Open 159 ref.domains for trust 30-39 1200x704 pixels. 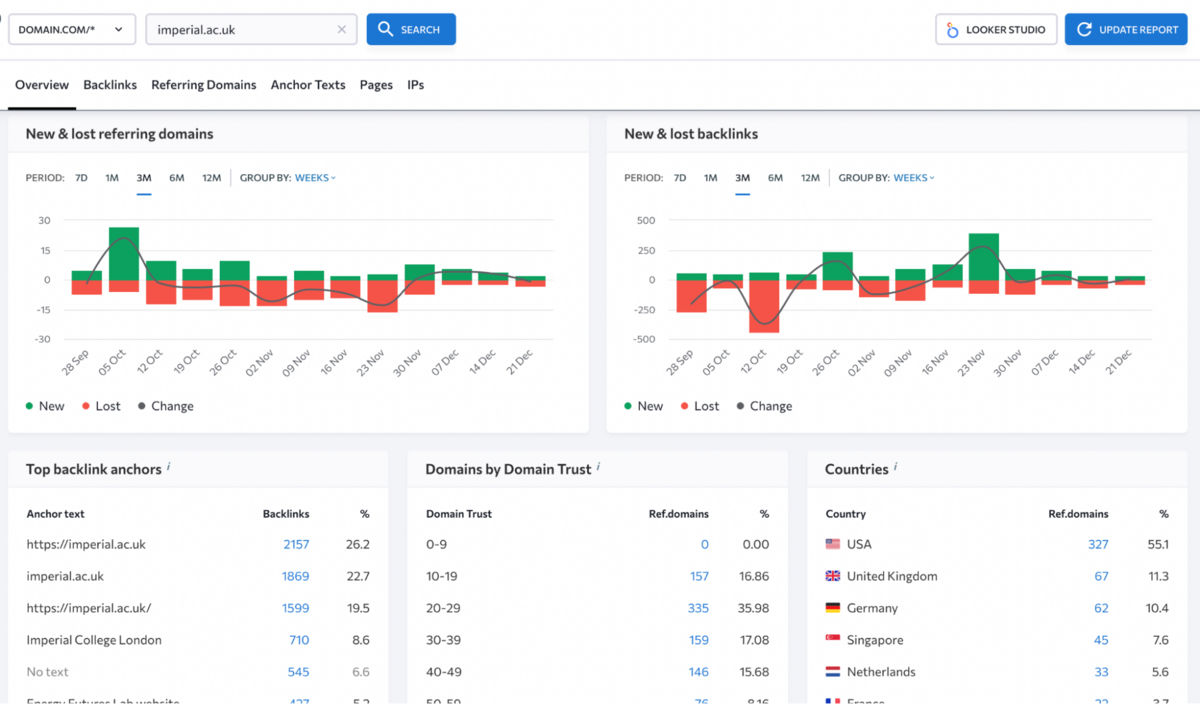click(699, 640)
